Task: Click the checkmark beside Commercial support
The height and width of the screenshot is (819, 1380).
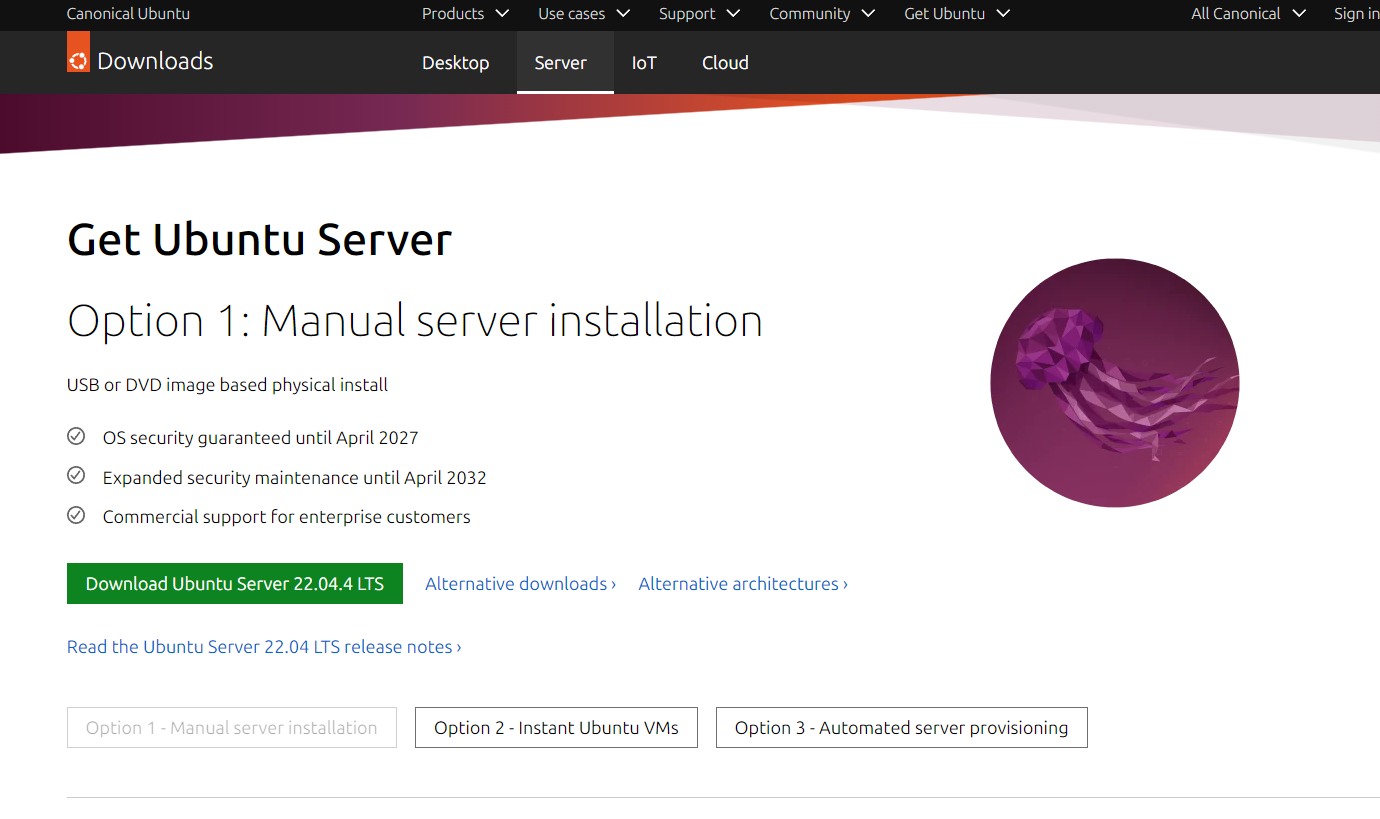Action: 76,515
